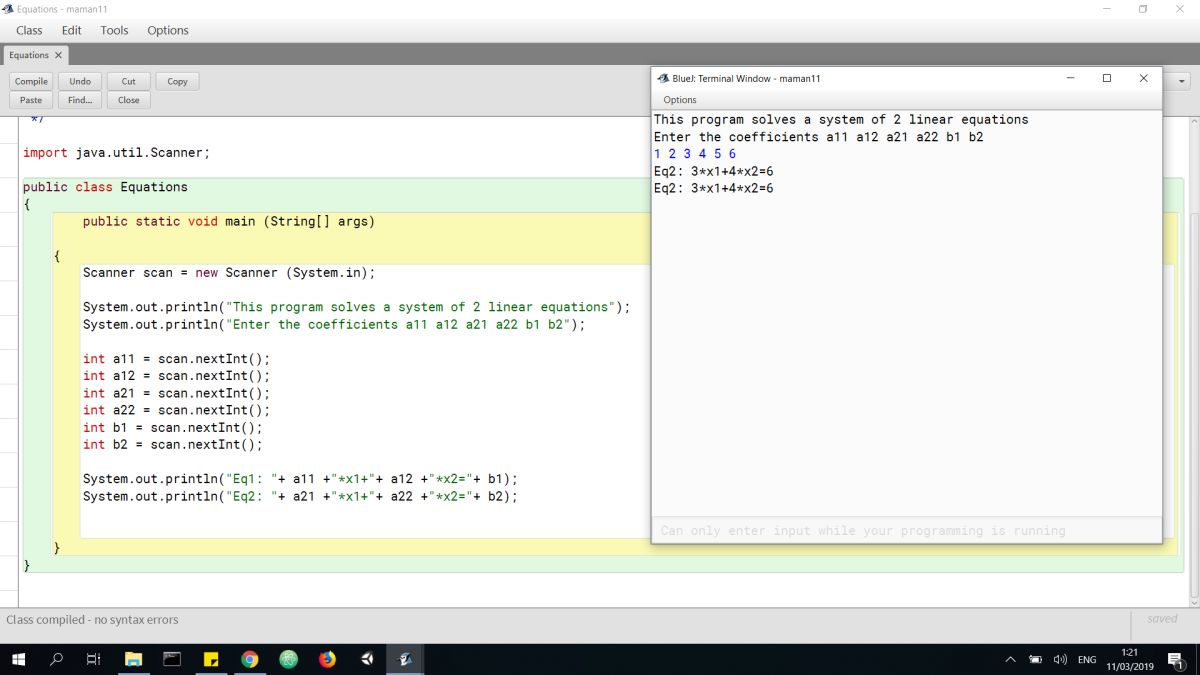Click the BlueJ icon in the editor's title bar

pyautogui.click(x=9, y=8)
